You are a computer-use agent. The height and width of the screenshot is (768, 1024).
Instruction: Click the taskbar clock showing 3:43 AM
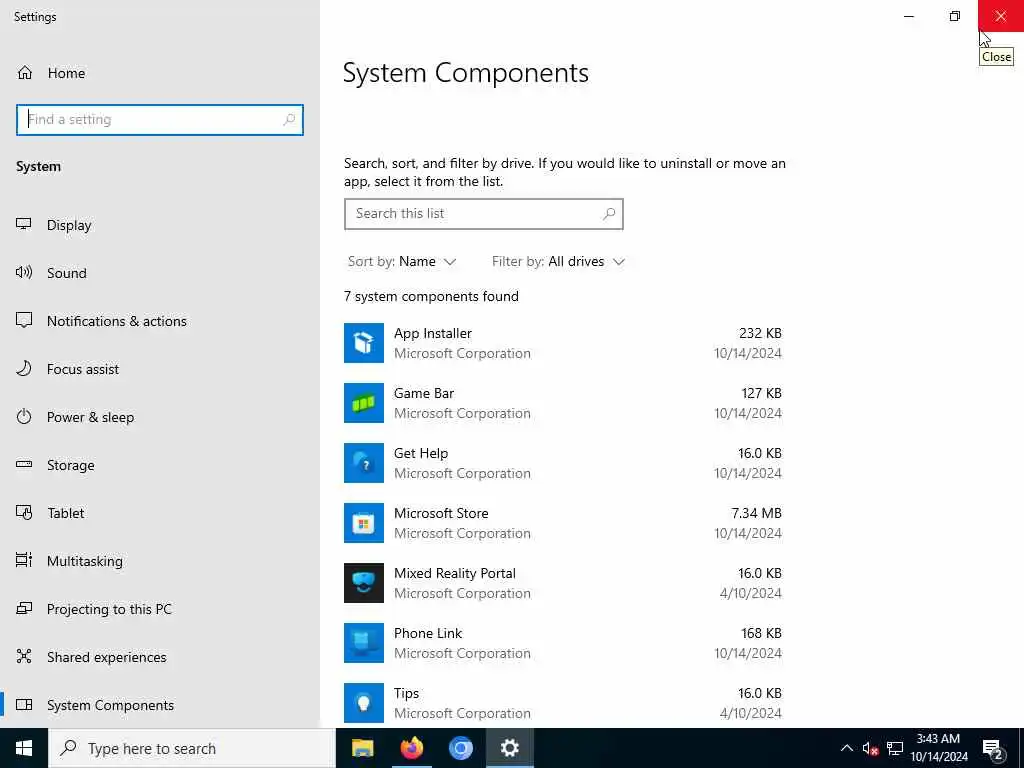tap(939, 748)
